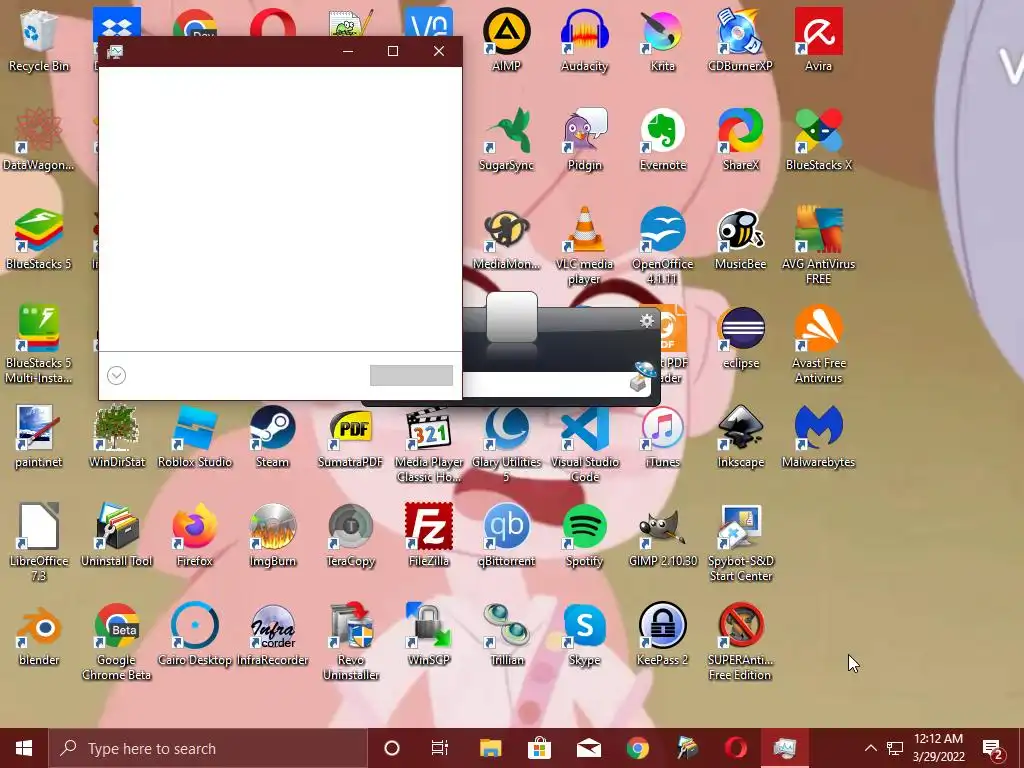
Task: Click the MusicBee desktop icon
Action: click(x=740, y=239)
